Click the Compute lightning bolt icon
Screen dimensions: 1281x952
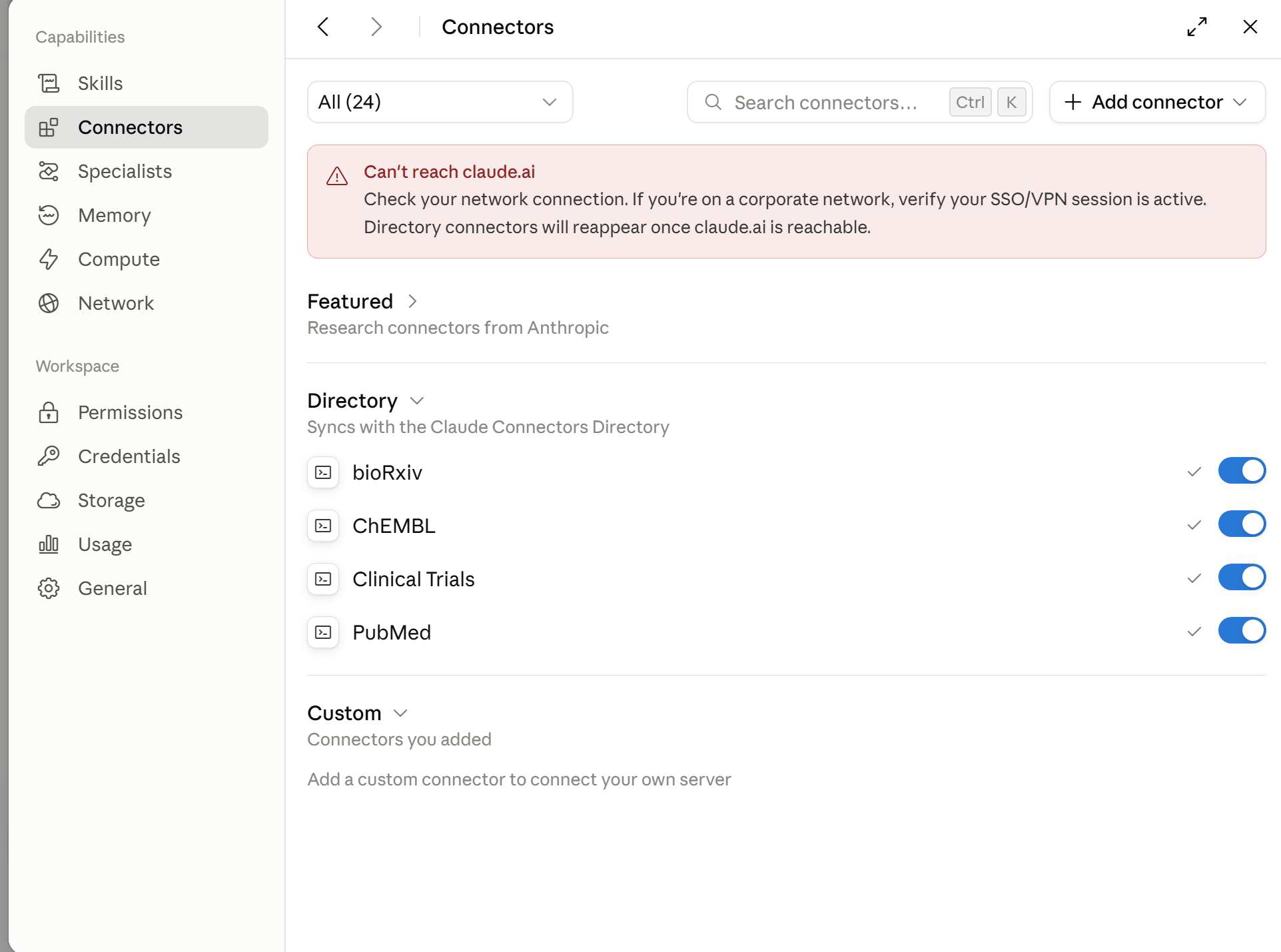(x=49, y=259)
